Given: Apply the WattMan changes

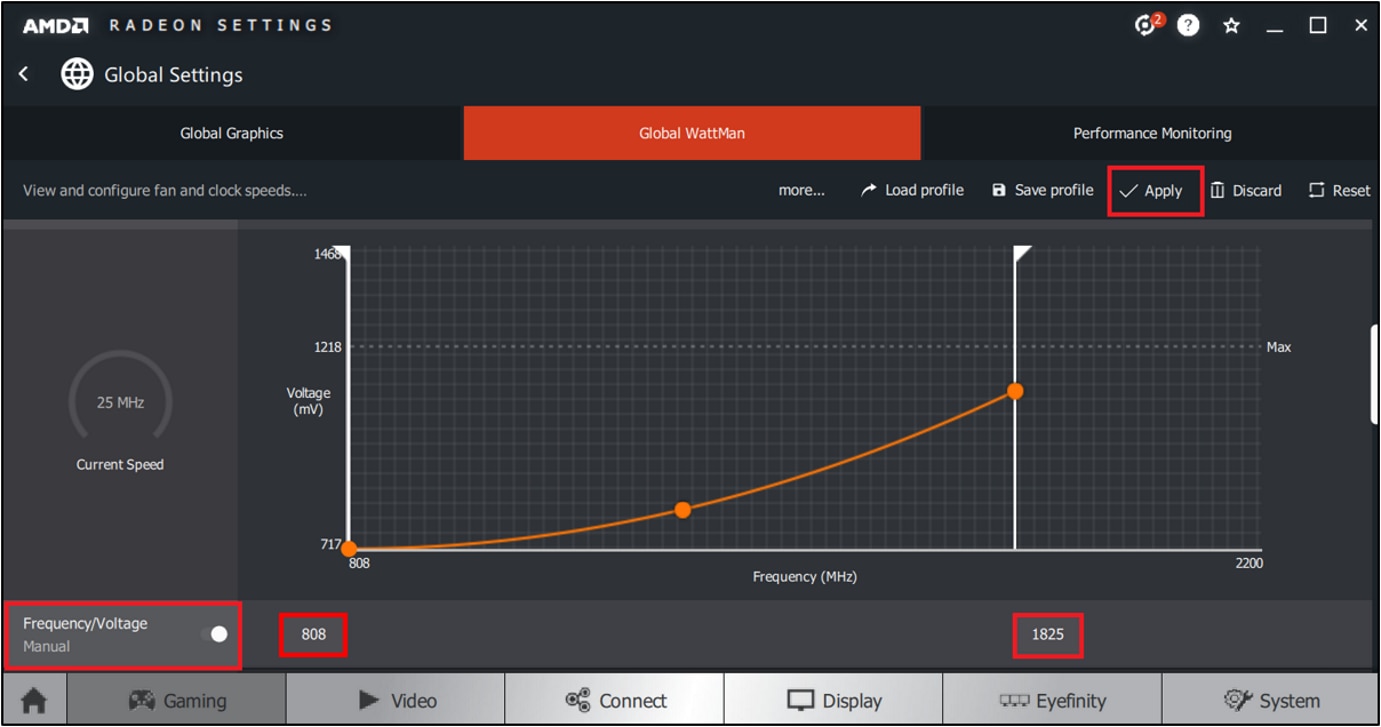Looking at the screenshot, I should [x=1153, y=191].
